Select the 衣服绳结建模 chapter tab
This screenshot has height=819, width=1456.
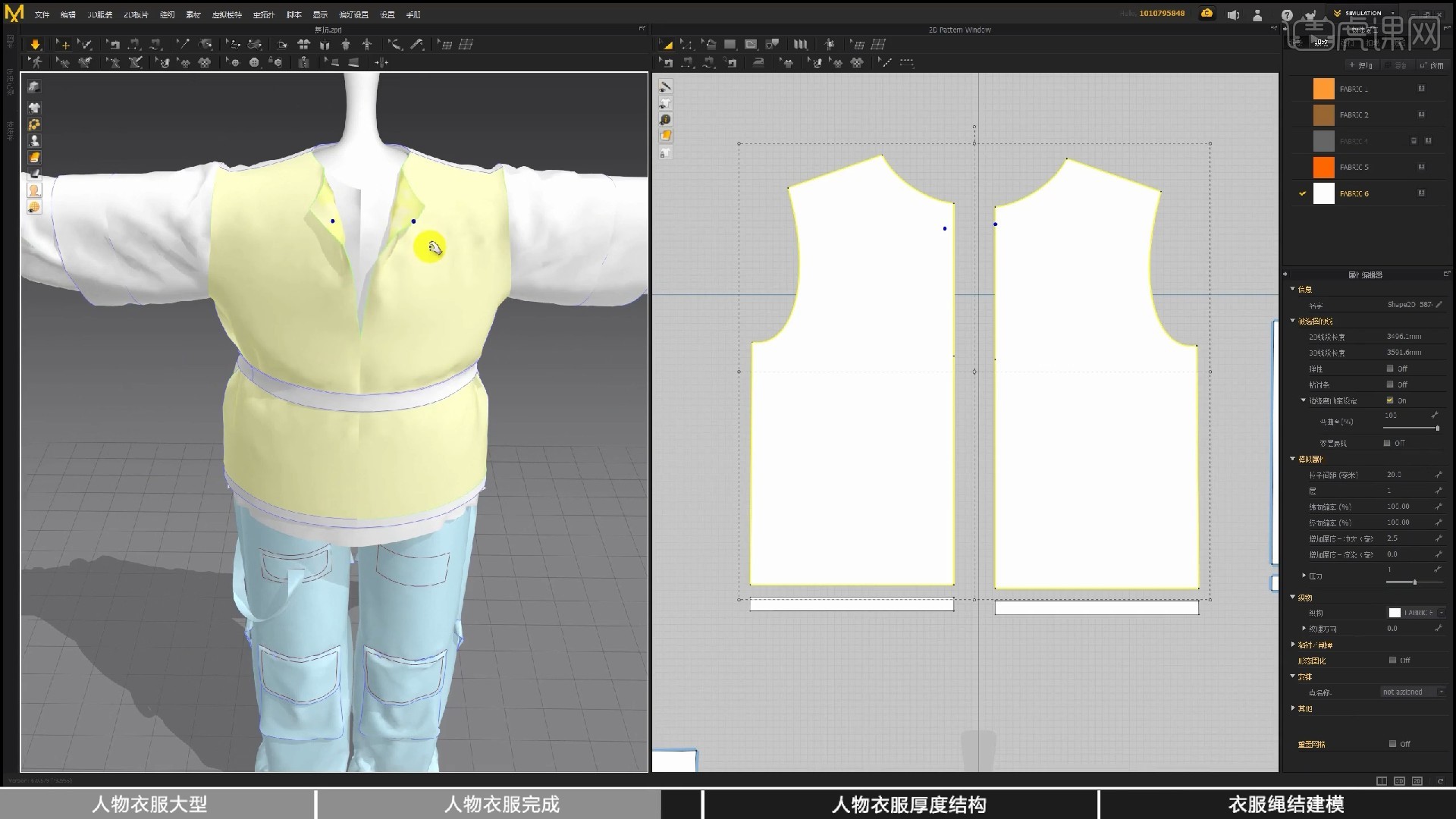[x=1285, y=805]
